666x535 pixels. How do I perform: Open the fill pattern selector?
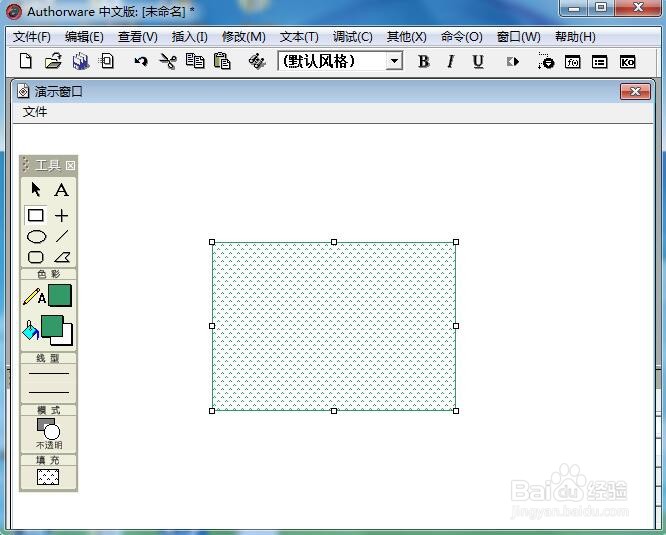pyautogui.click(x=48, y=477)
